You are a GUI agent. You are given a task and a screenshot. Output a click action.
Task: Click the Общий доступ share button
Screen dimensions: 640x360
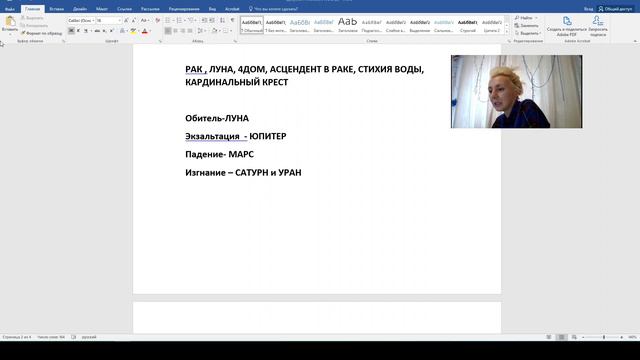[616, 9]
